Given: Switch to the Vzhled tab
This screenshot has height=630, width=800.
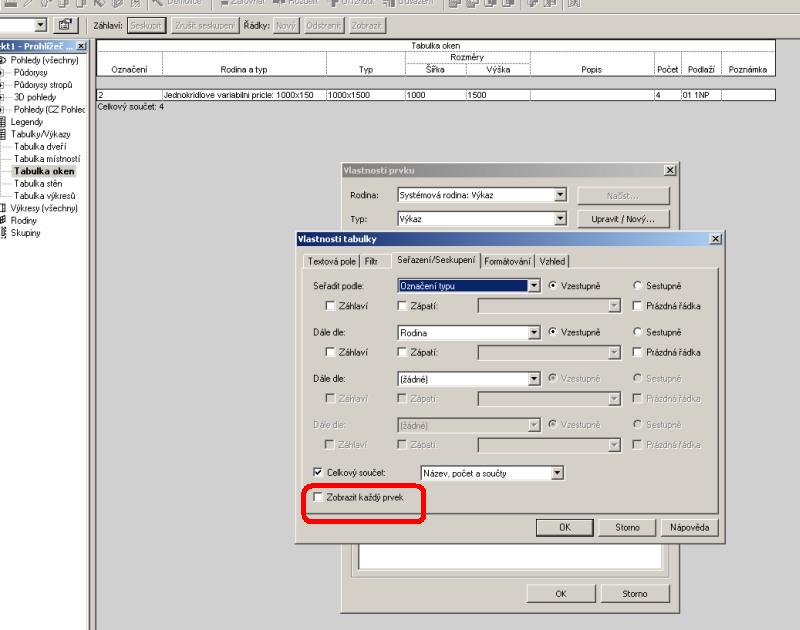Looking at the screenshot, I should 552,261.
